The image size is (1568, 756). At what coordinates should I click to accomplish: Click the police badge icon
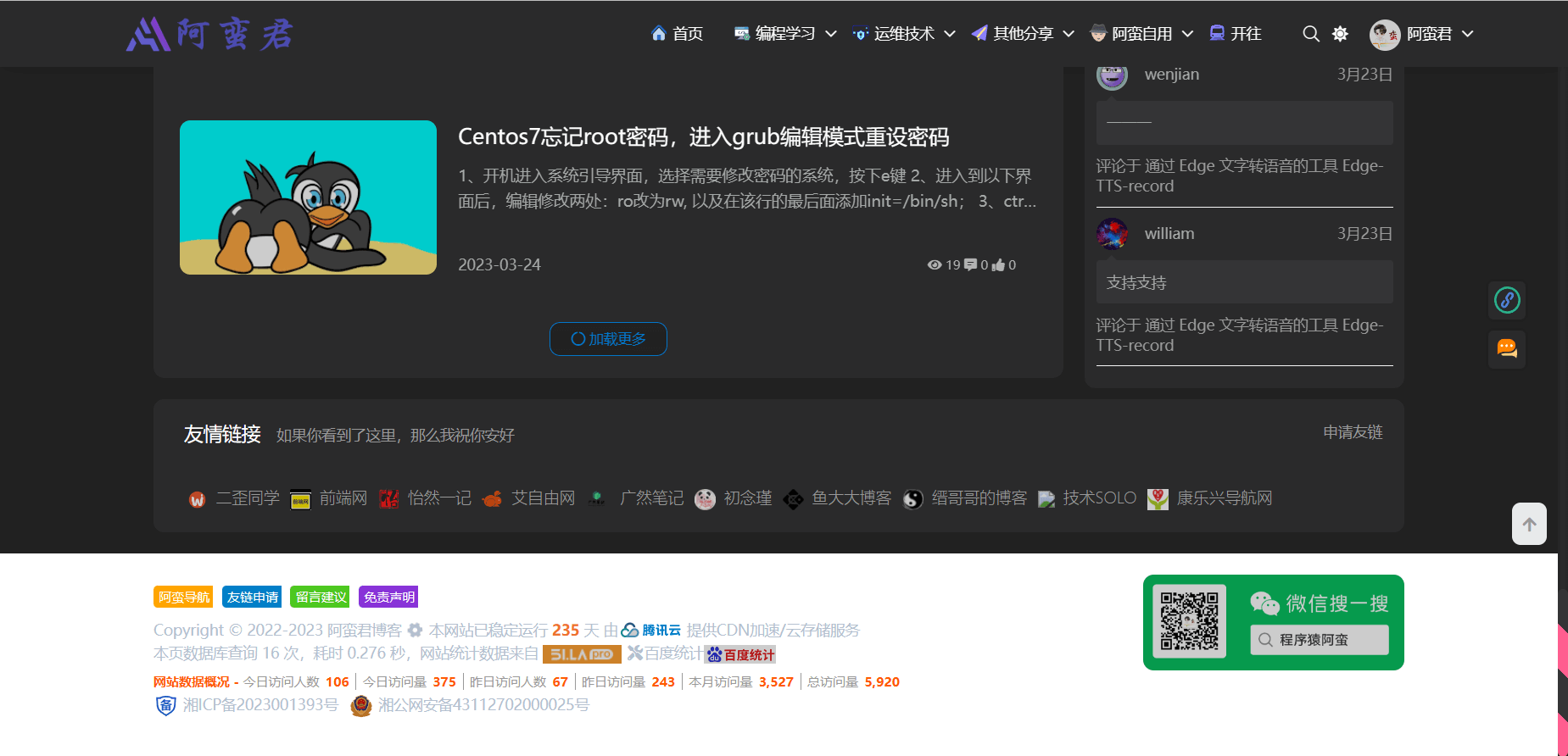tap(361, 705)
